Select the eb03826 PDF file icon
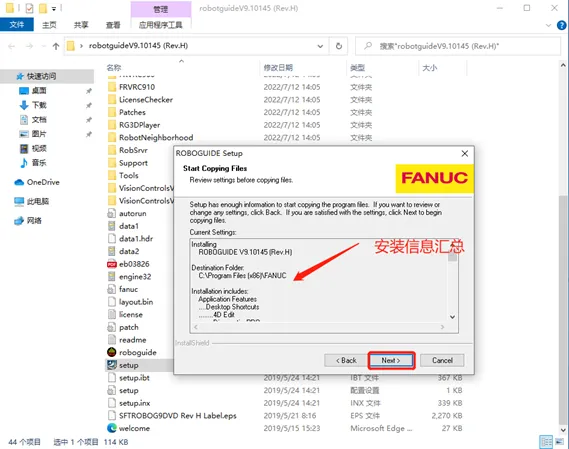 [x=112, y=264]
